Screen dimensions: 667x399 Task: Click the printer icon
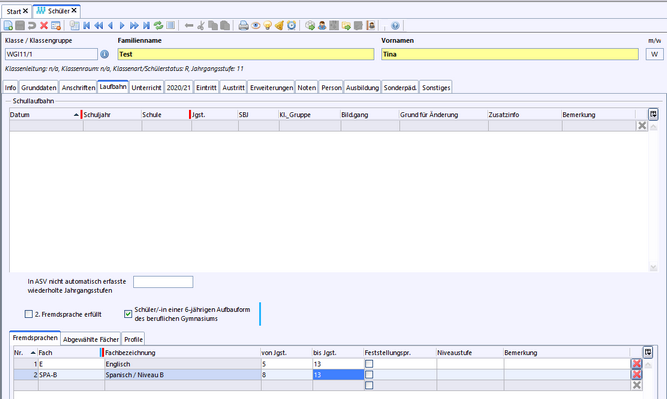coord(243,26)
